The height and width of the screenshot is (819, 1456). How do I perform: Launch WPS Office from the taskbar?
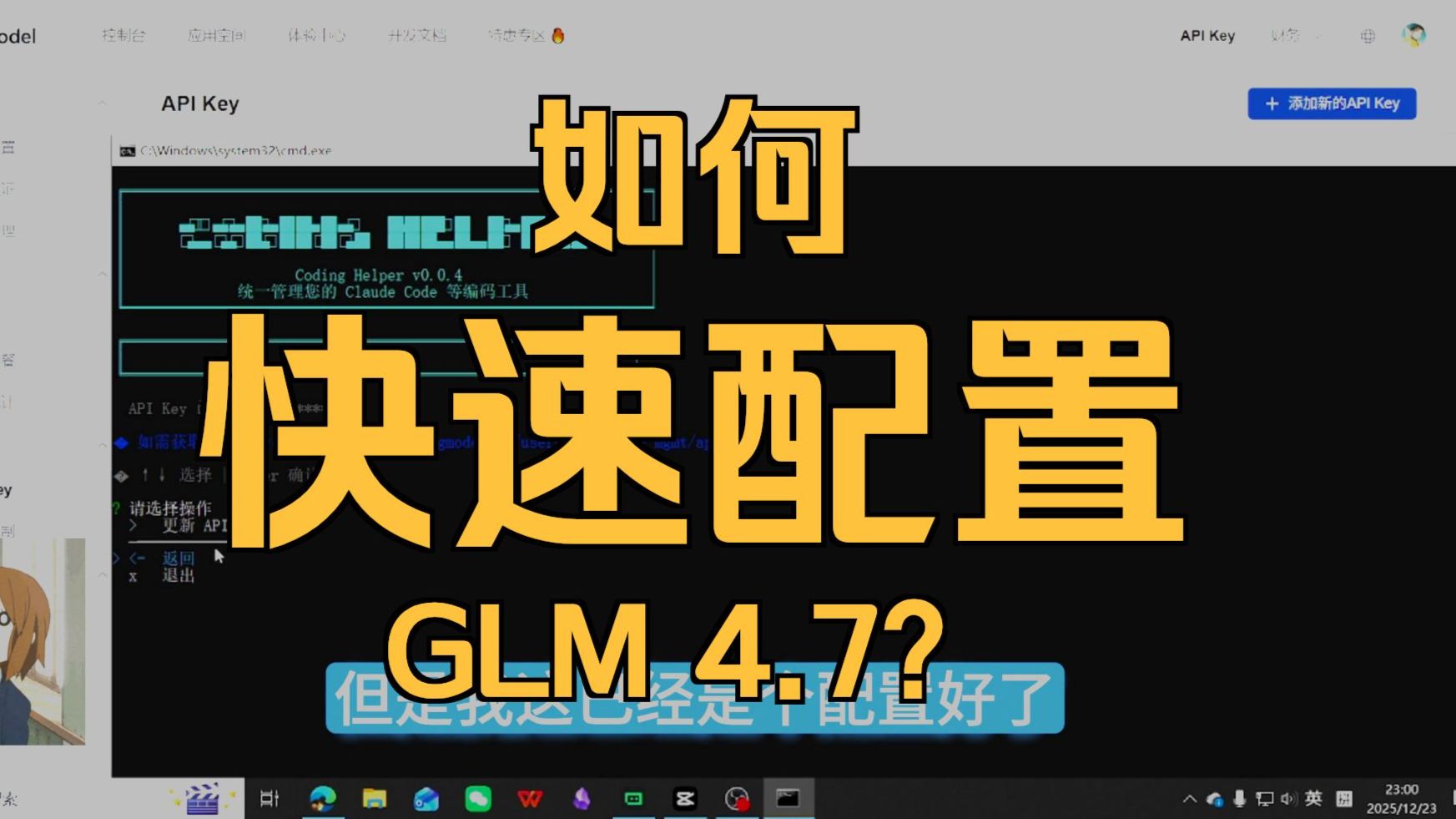[529, 799]
